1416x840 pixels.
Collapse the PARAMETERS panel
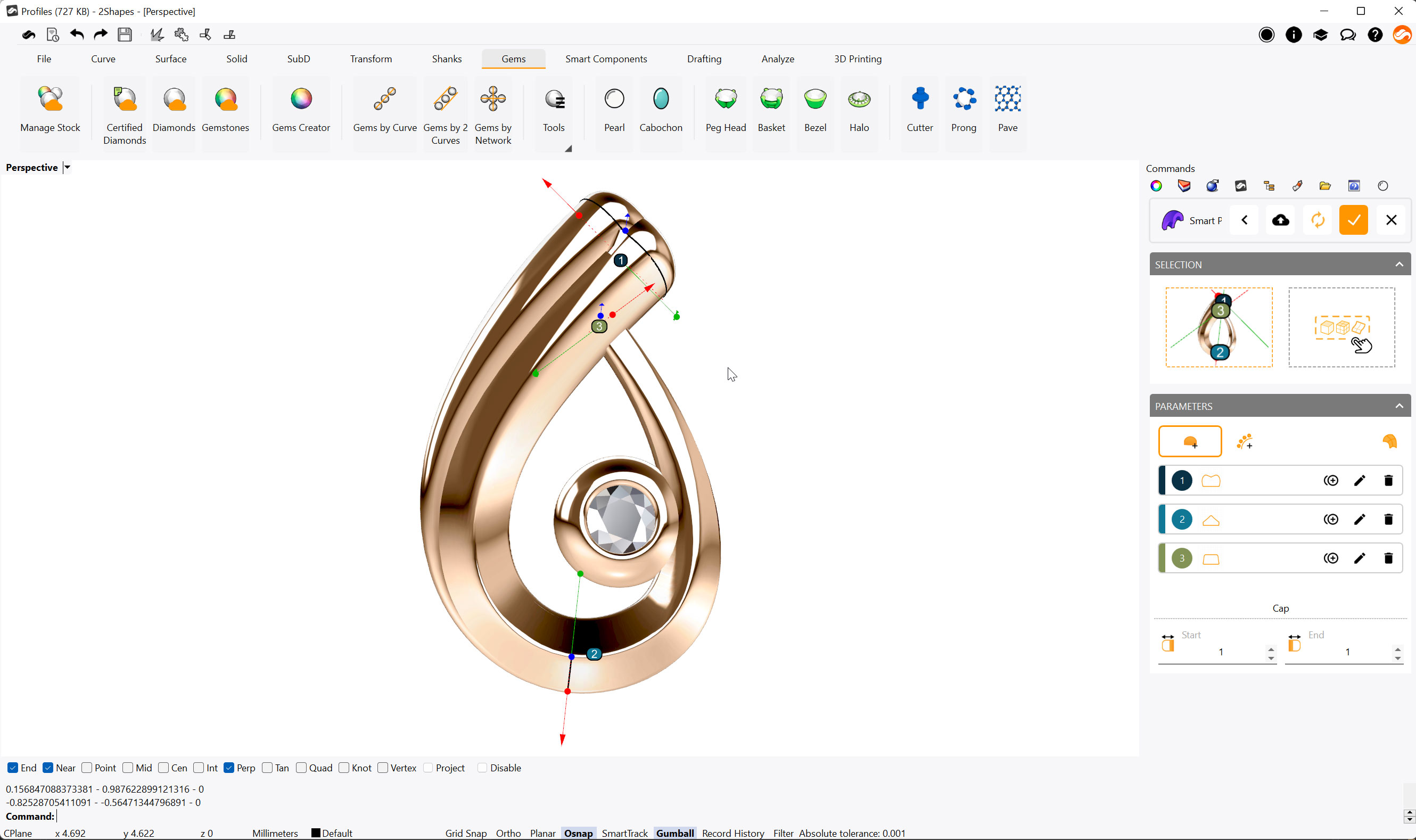tap(1398, 406)
